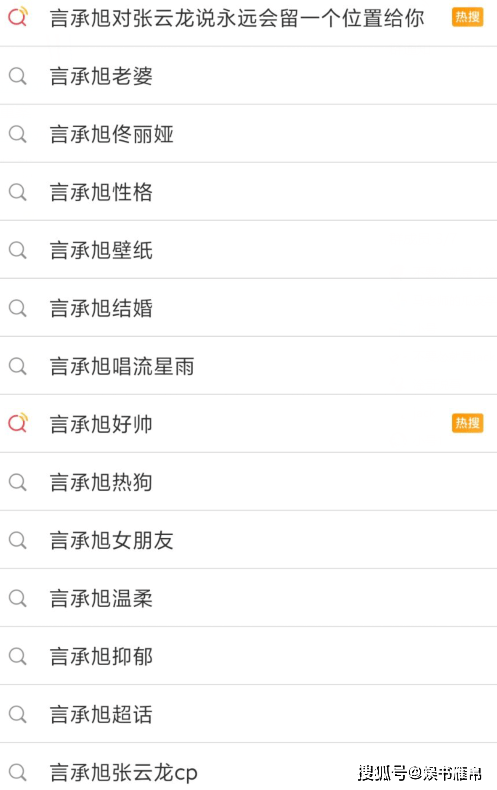The image size is (497, 790).
Task: Click the 热搜 badge on first suggestion
Action: click(467, 18)
